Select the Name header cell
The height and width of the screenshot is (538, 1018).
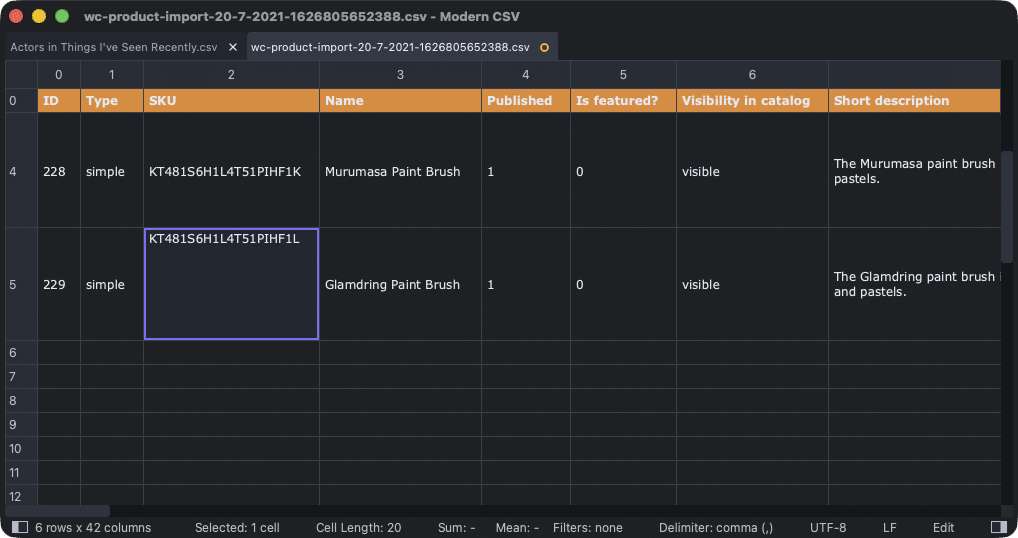pyautogui.click(x=400, y=101)
